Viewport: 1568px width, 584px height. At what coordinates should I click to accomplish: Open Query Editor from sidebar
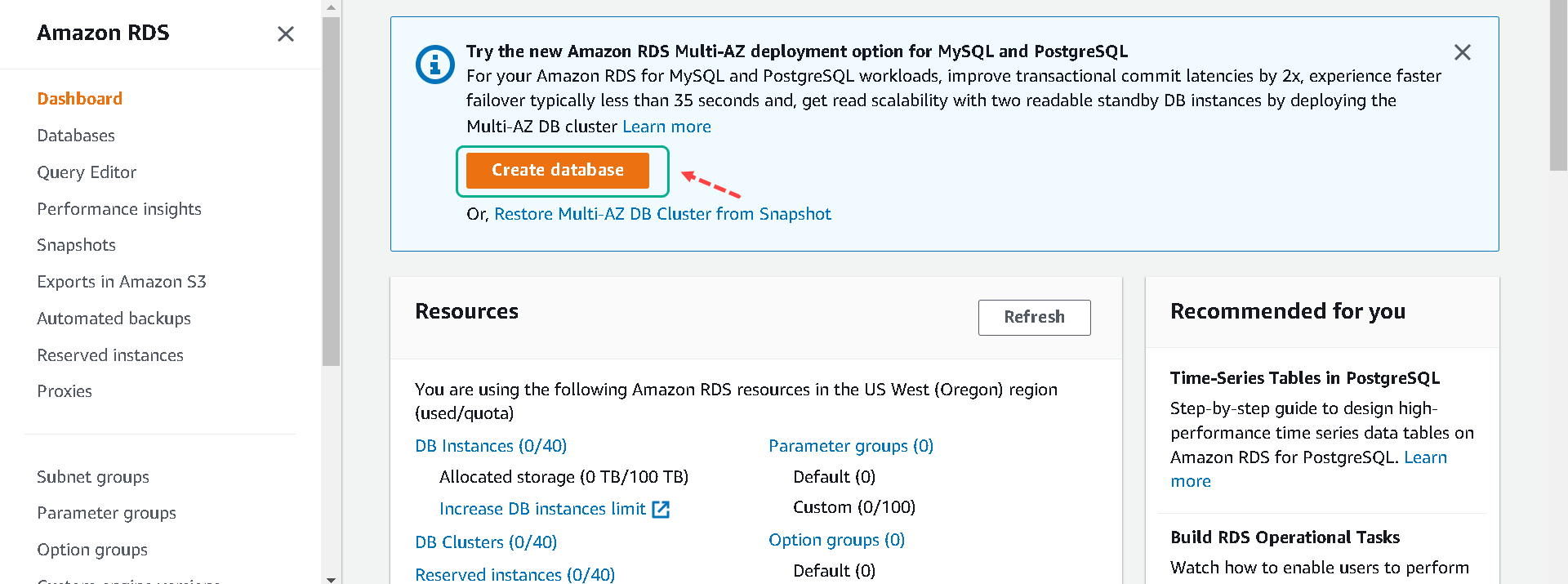(87, 172)
